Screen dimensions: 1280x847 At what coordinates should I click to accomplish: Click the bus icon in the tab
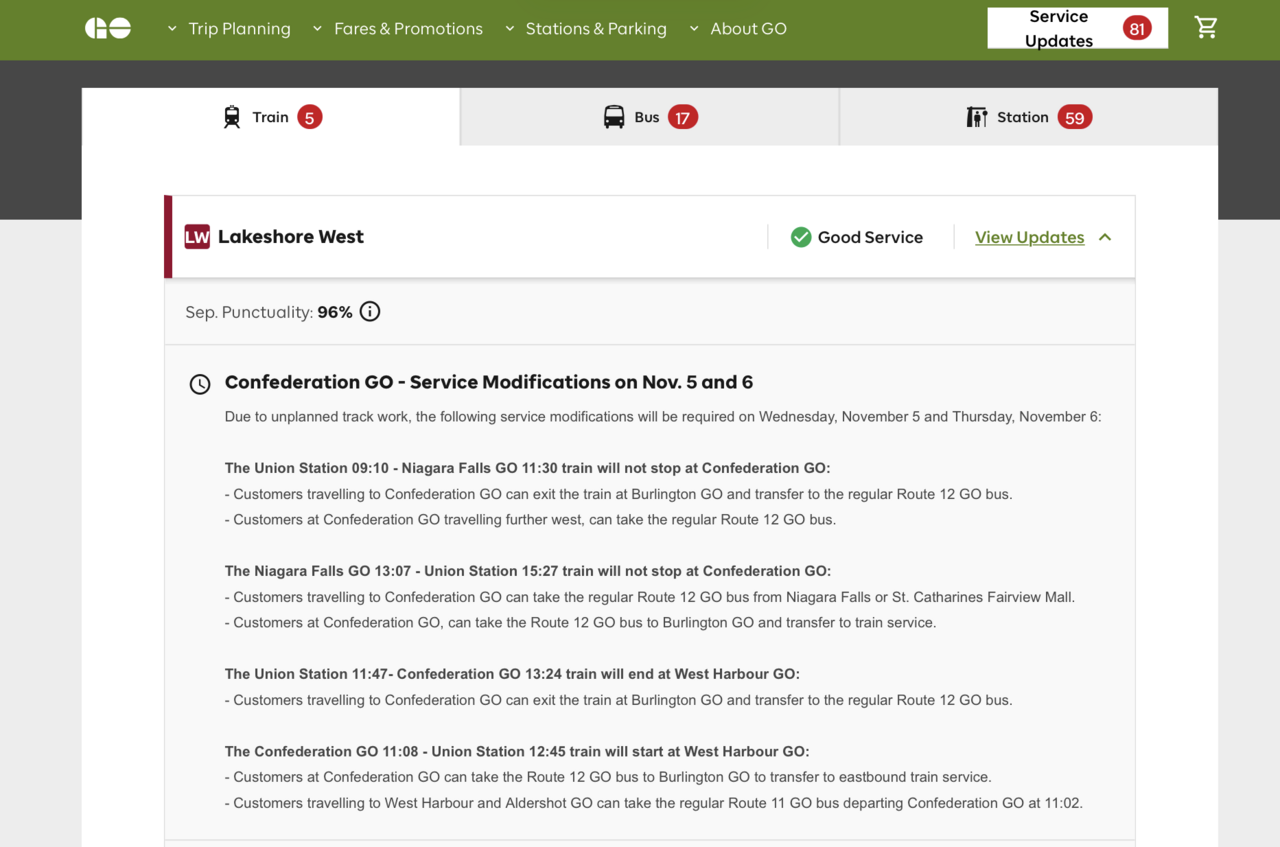tap(614, 117)
